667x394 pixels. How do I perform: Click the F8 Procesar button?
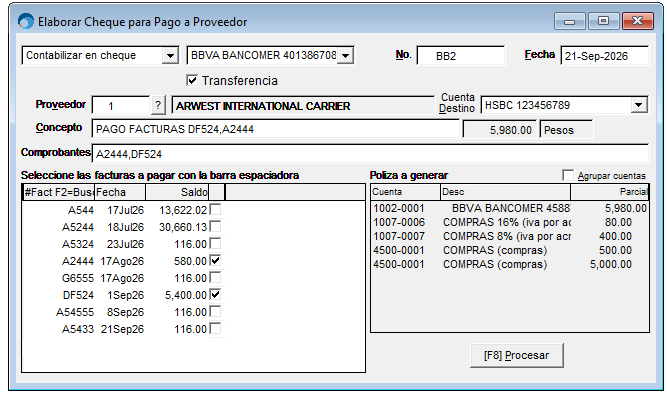point(516,355)
